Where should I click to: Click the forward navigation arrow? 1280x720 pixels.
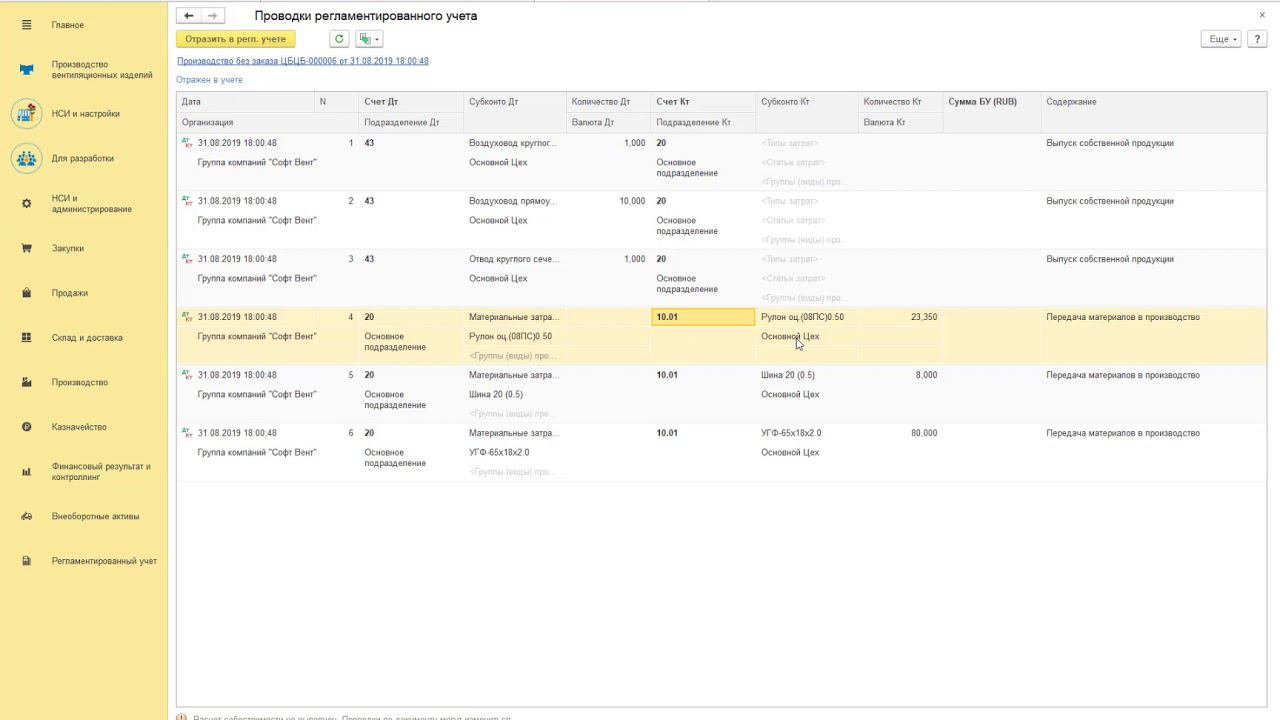pos(212,16)
